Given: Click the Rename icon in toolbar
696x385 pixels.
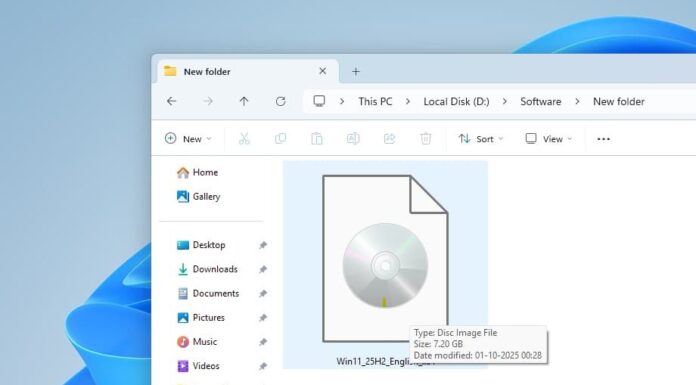Looking at the screenshot, I should (x=353, y=139).
